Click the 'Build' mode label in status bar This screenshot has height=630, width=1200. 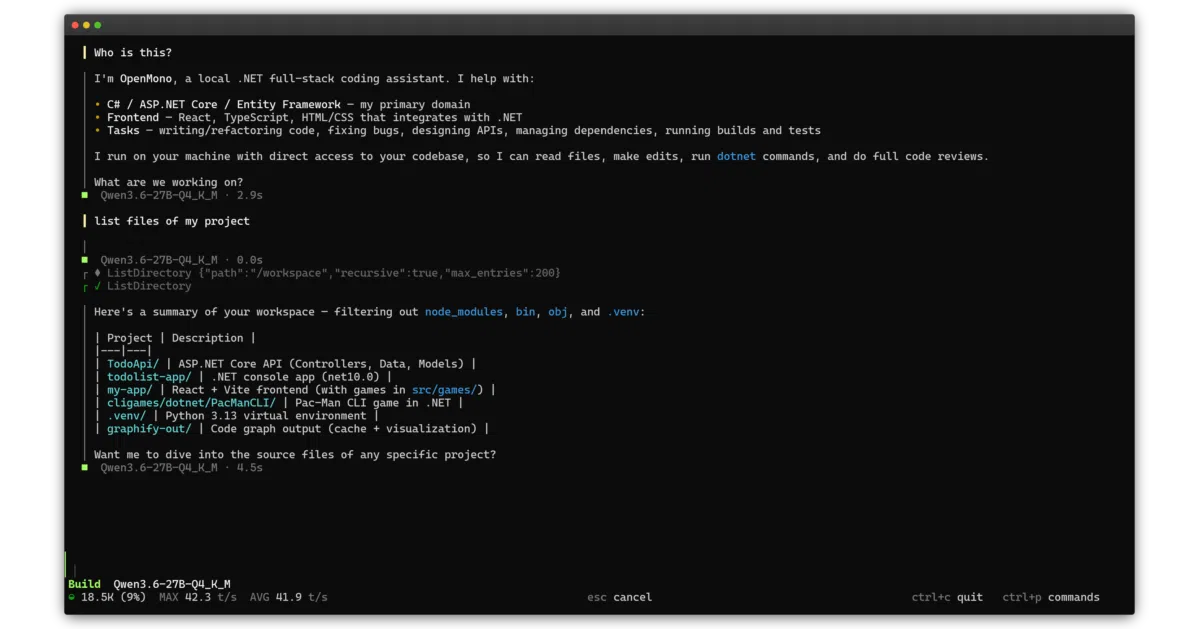(84, 584)
